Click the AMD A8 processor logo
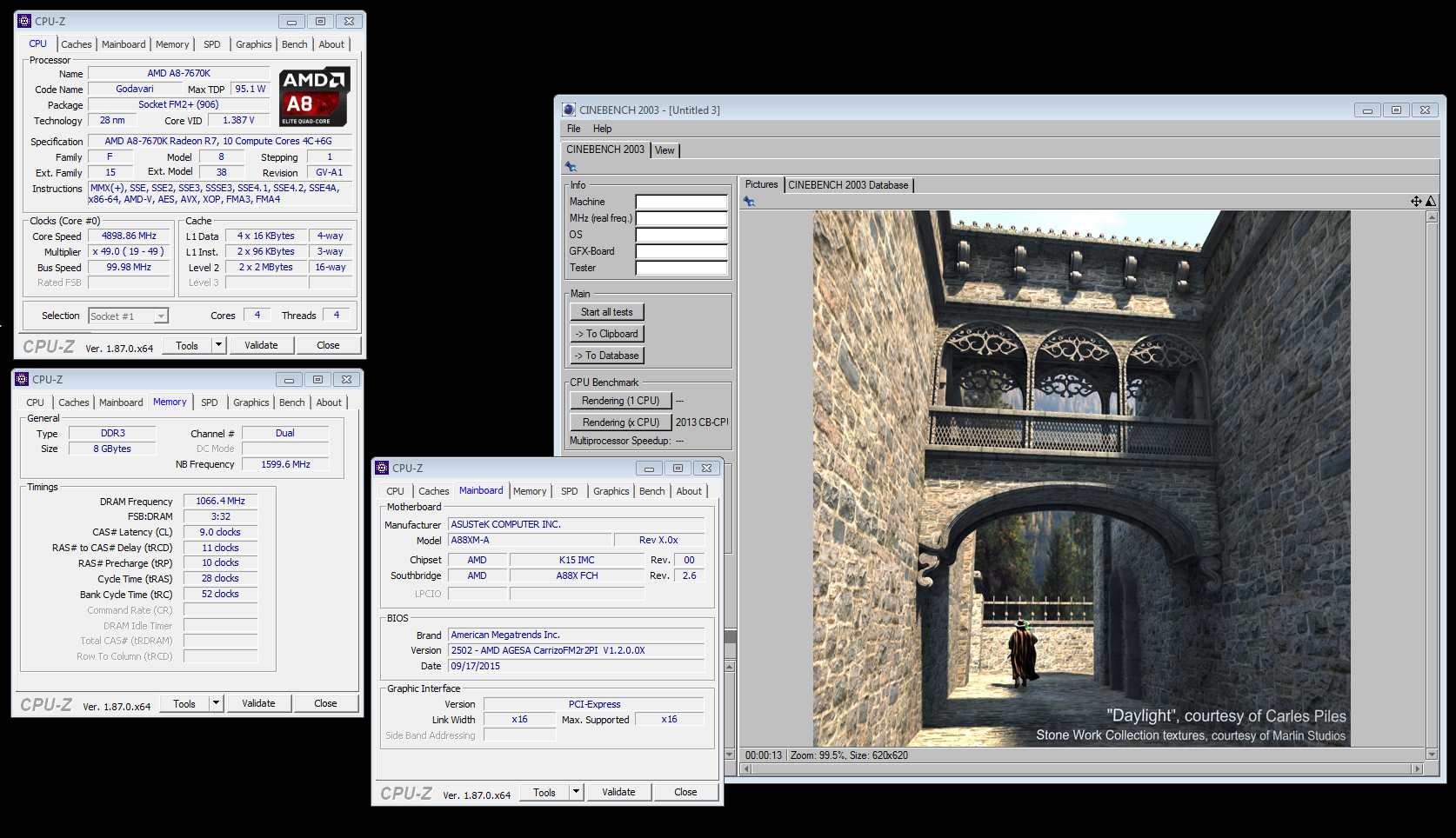Image resolution: width=1456 pixels, height=838 pixels. coord(315,96)
